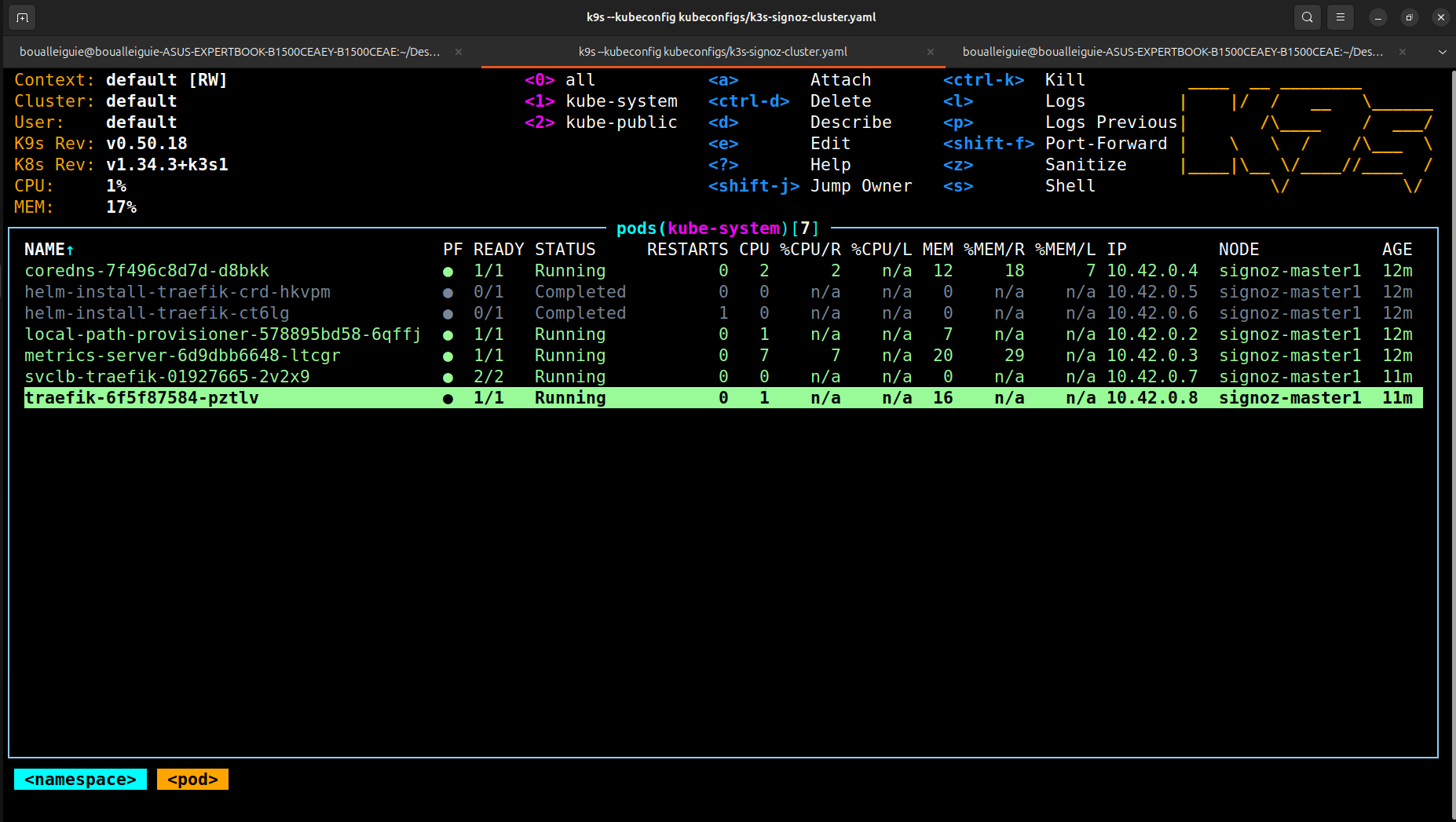This screenshot has height=822, width=1456.
Task: Close the first terminal tab
Action: point(459,52)
